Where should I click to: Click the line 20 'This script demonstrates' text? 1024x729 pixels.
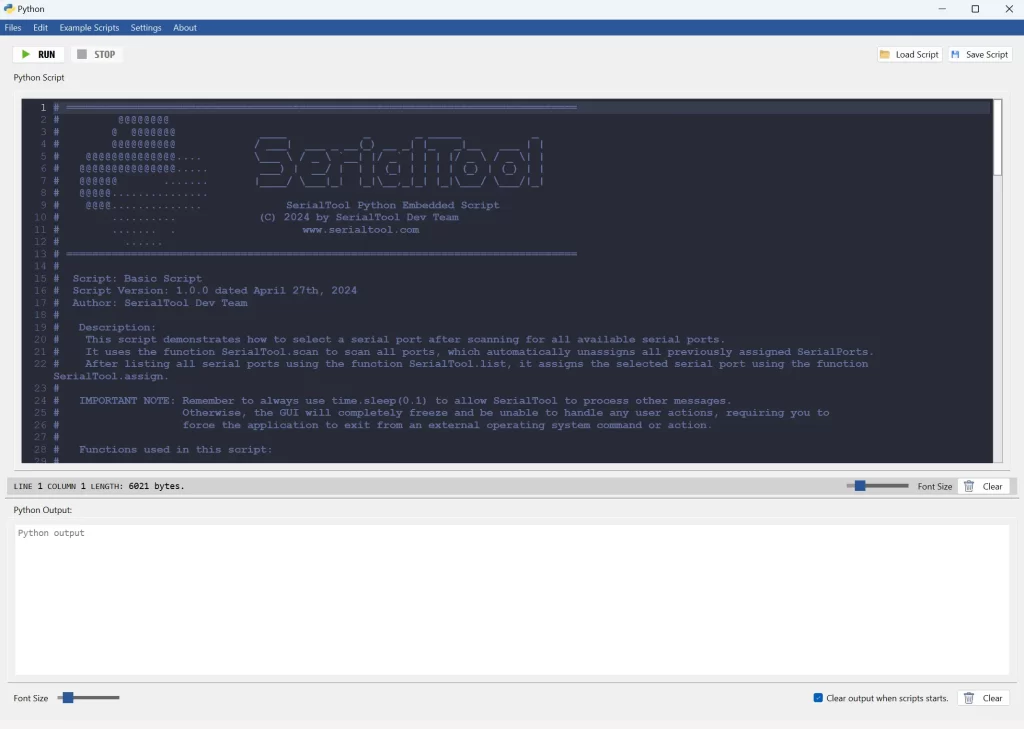pyautogui.click(x=405, y=339)
